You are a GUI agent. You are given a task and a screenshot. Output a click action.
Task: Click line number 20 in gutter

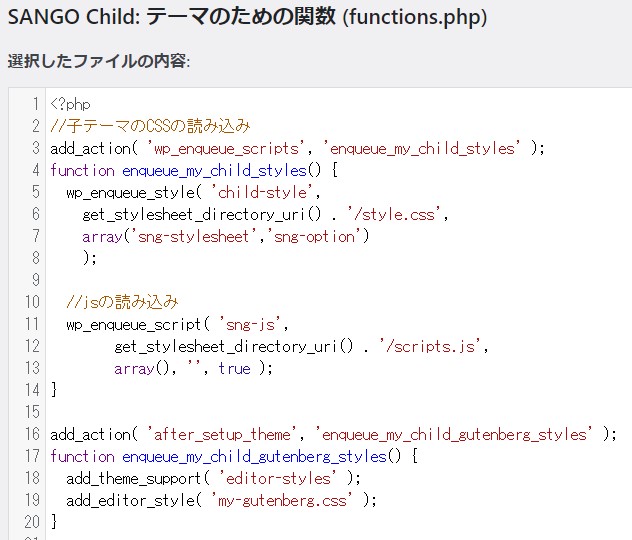pos(32,522)
